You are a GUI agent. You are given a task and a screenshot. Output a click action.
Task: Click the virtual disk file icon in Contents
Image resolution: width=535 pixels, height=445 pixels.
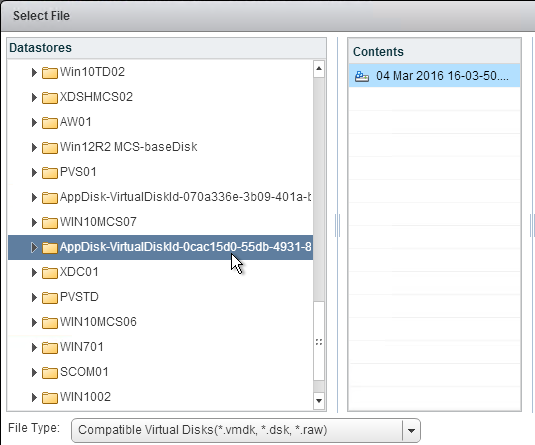[362, 76]
